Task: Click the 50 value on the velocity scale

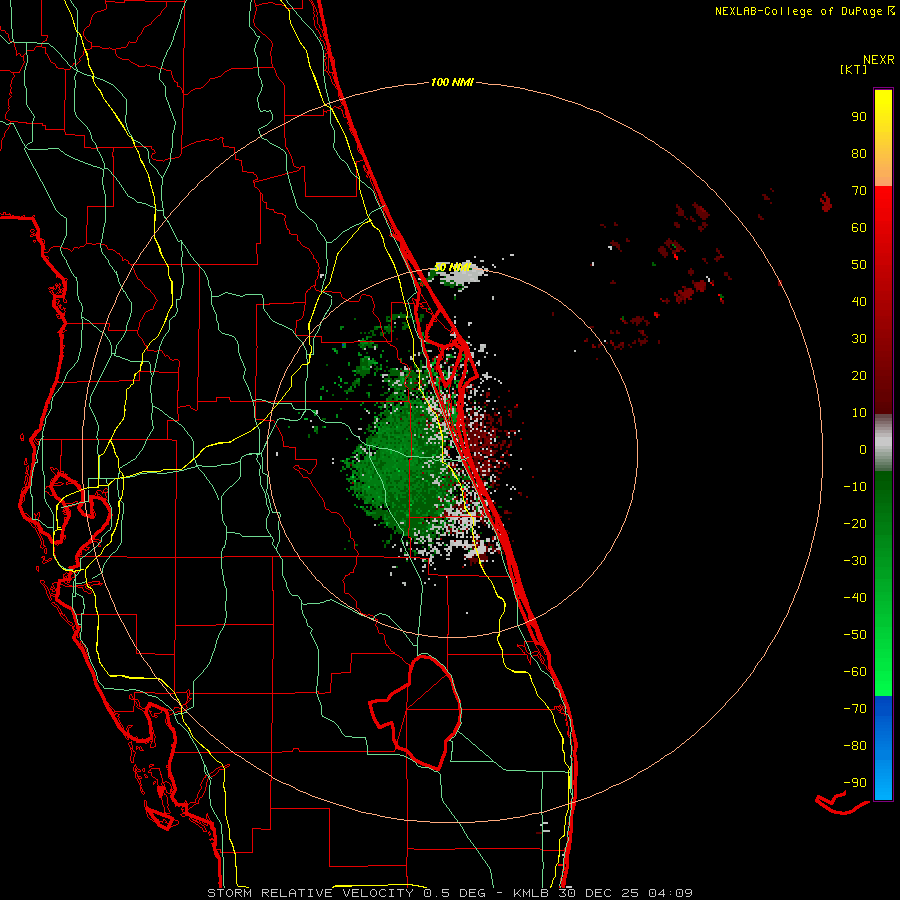Action: pyautogui.click(x=859, y=265)
